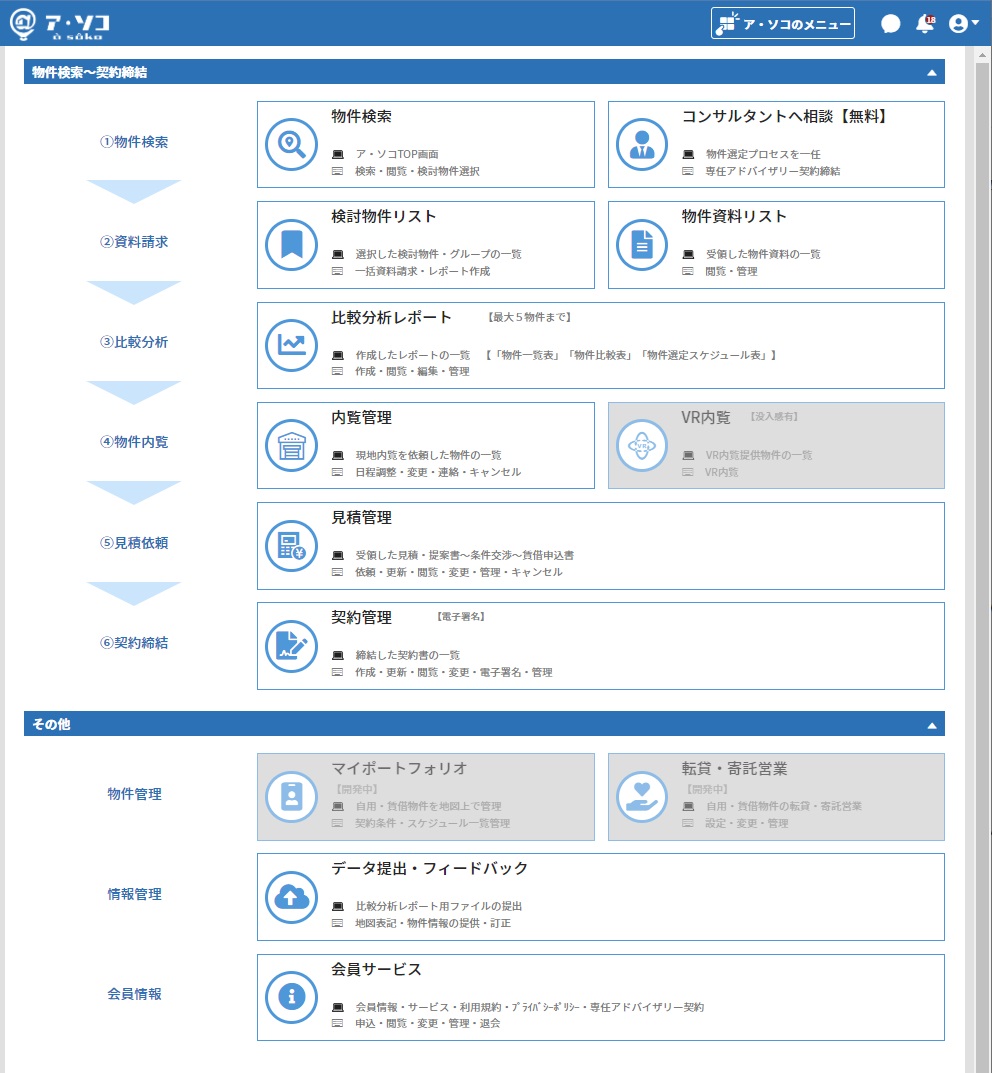Open the ア・ソコのメニュー menu button
Screen dimensions: 992x1073
point(783,23)
